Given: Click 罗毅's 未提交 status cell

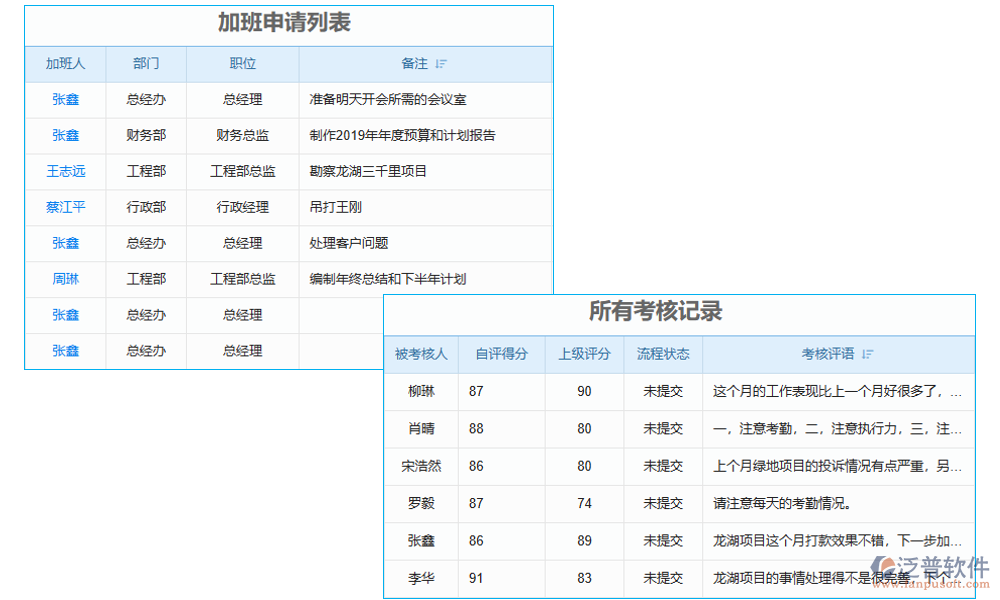Looking at the screenshot, I should coord(663,504).
